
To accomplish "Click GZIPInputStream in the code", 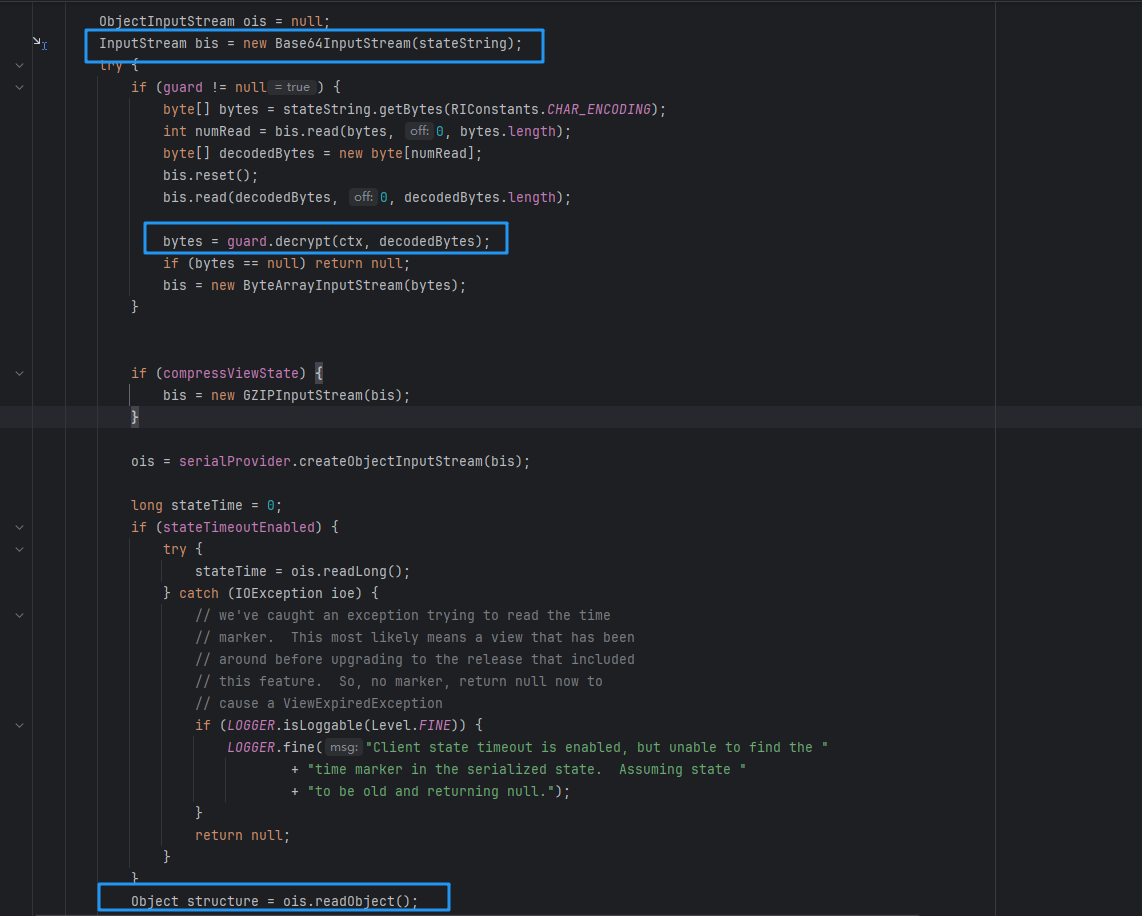I will pyautogui.click(x=302, y=396).
